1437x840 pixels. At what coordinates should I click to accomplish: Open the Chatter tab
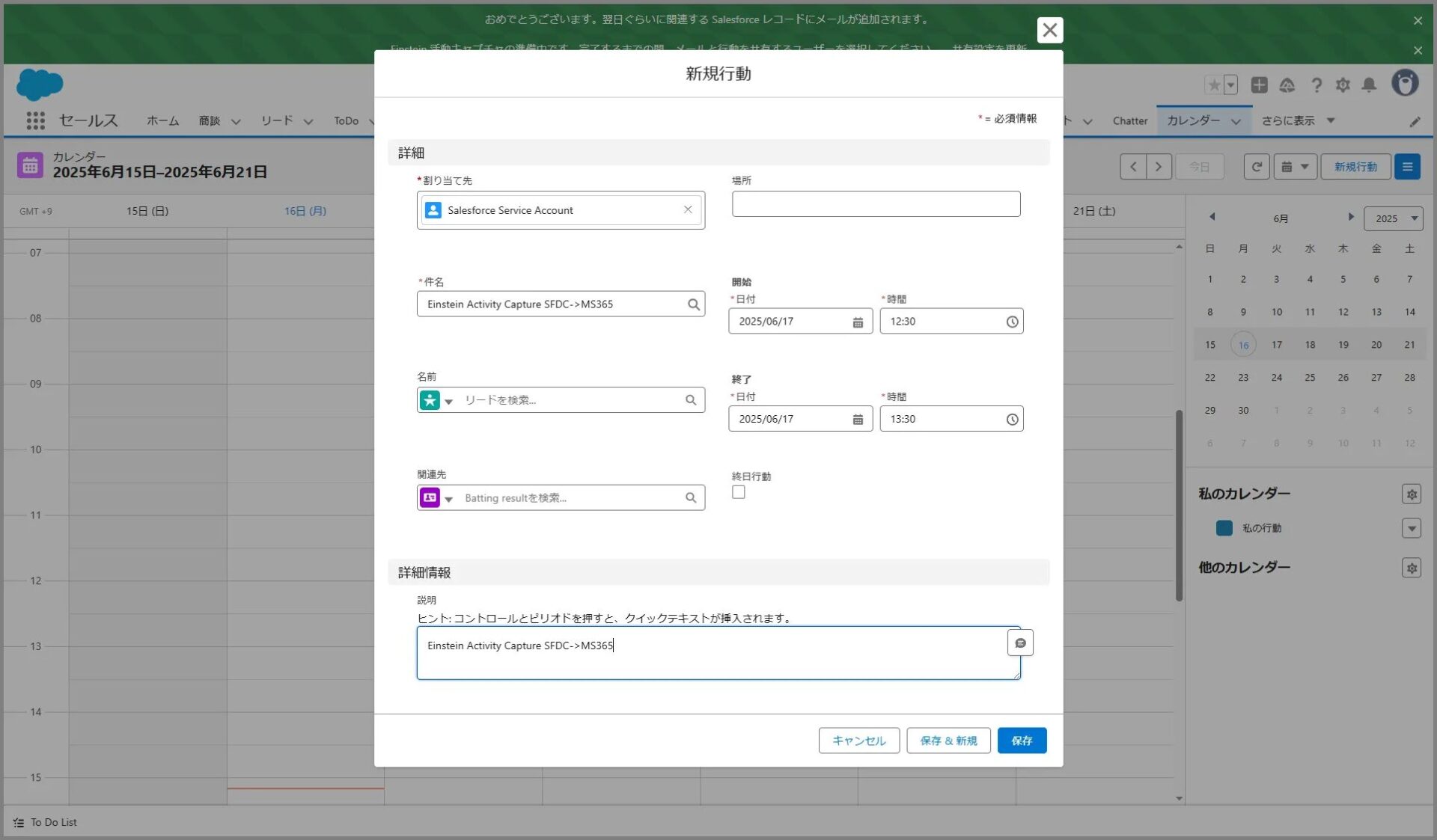point(1129,120)
